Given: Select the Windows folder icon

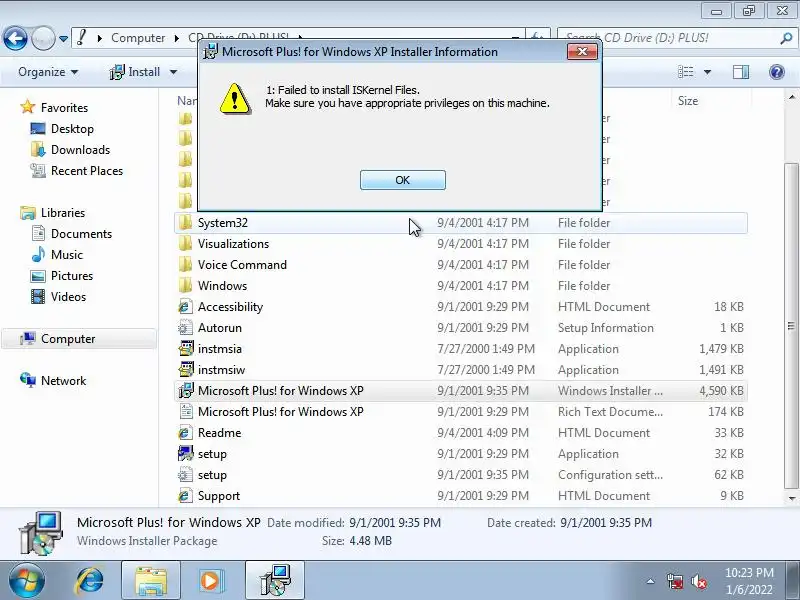Looking at the screenshot, I should coord(186,285).
